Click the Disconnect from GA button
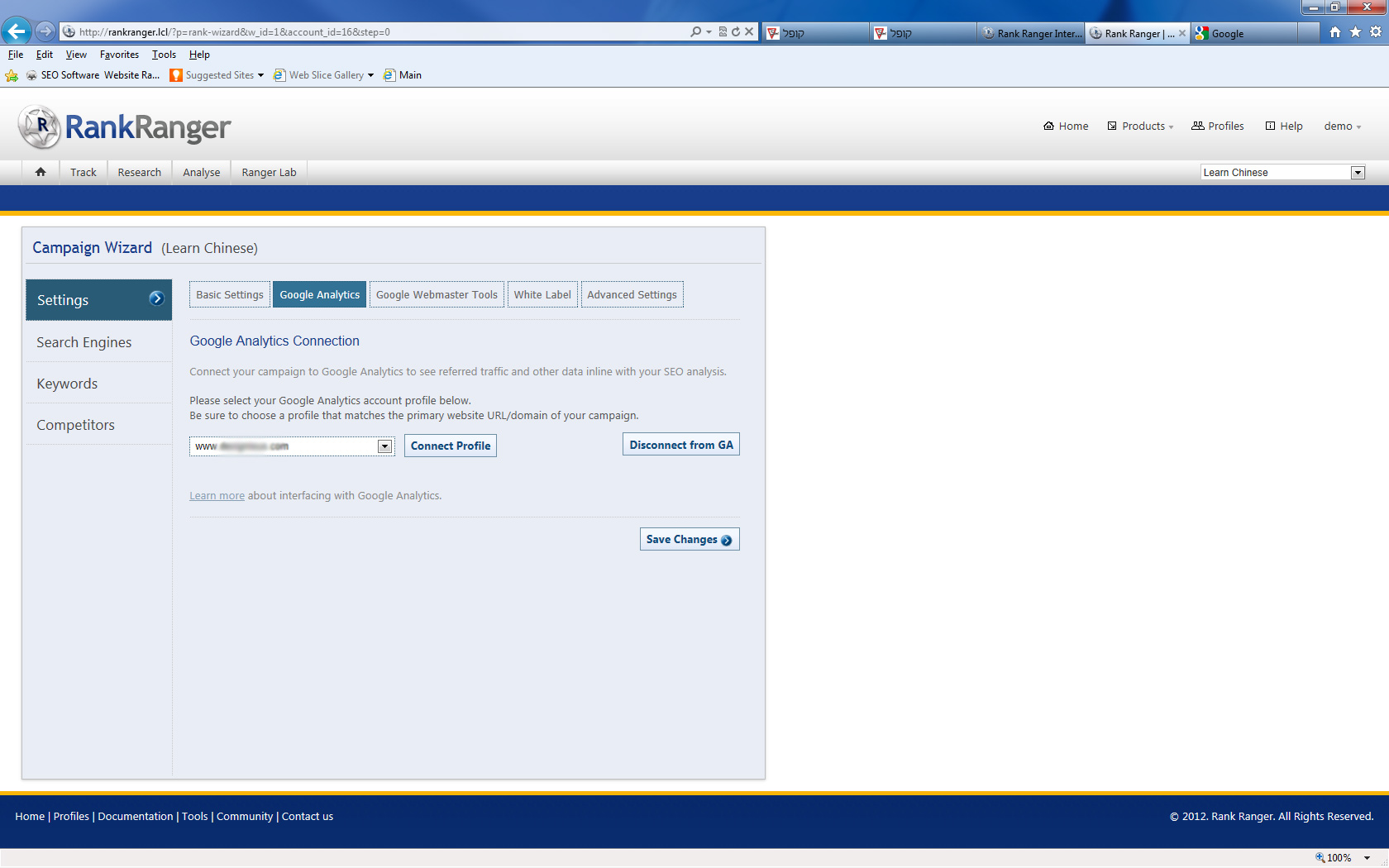The width and height of the screenshot is (1389, 868). (x=681, y=445)
